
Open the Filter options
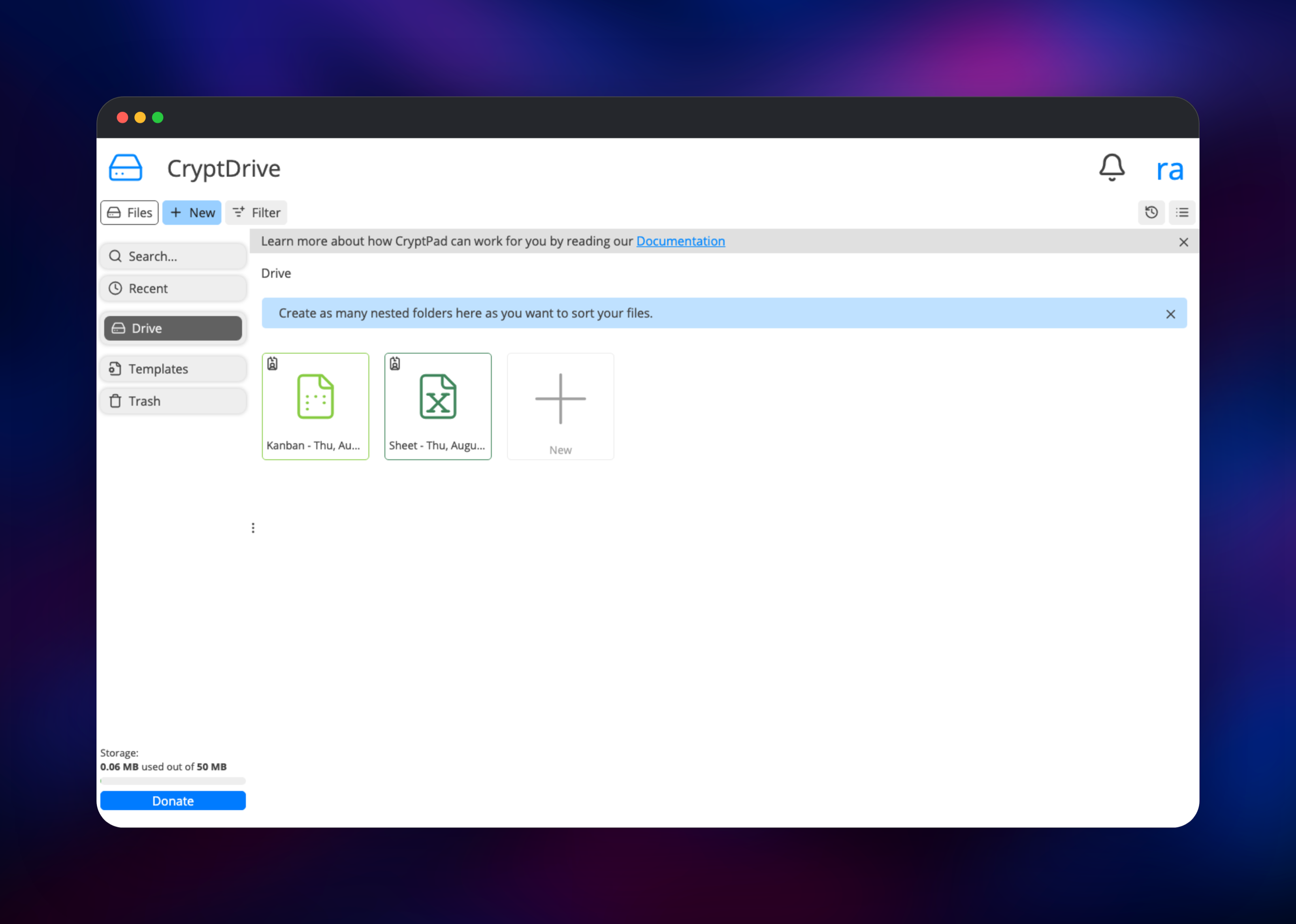256,213
